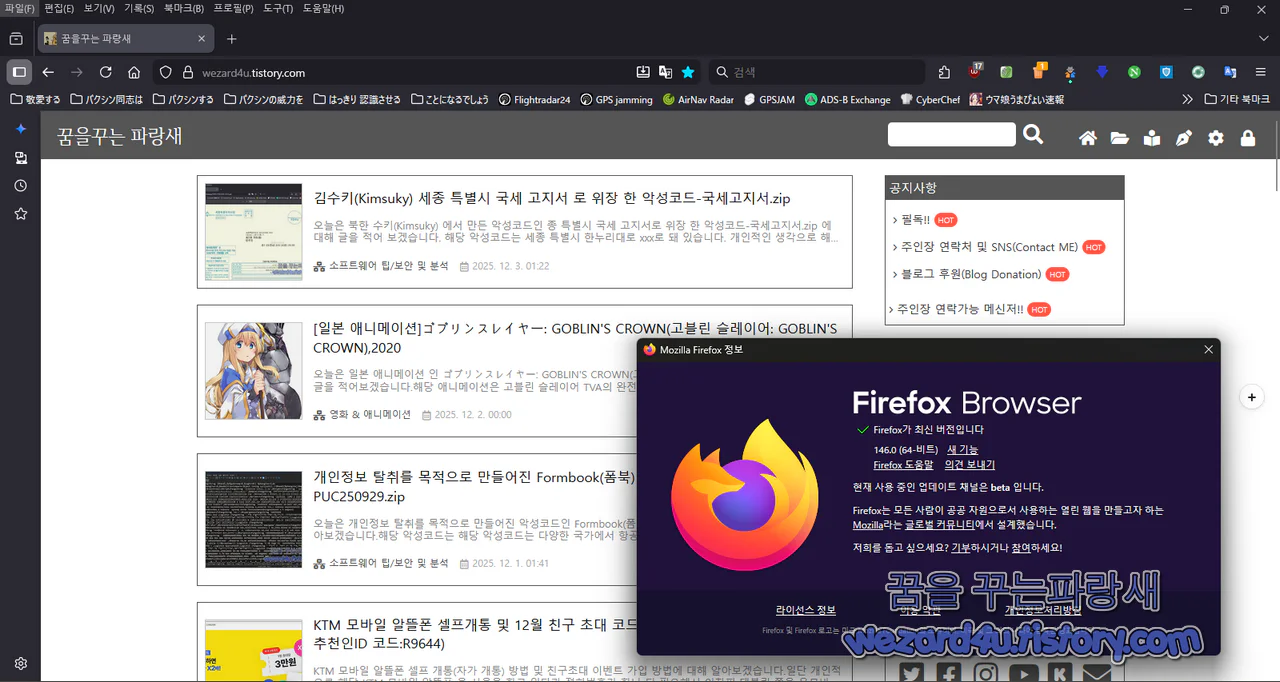The width and height of the screenshot is (1280, 682).
Task: Open 파일(F) menu
Action: 19,9
